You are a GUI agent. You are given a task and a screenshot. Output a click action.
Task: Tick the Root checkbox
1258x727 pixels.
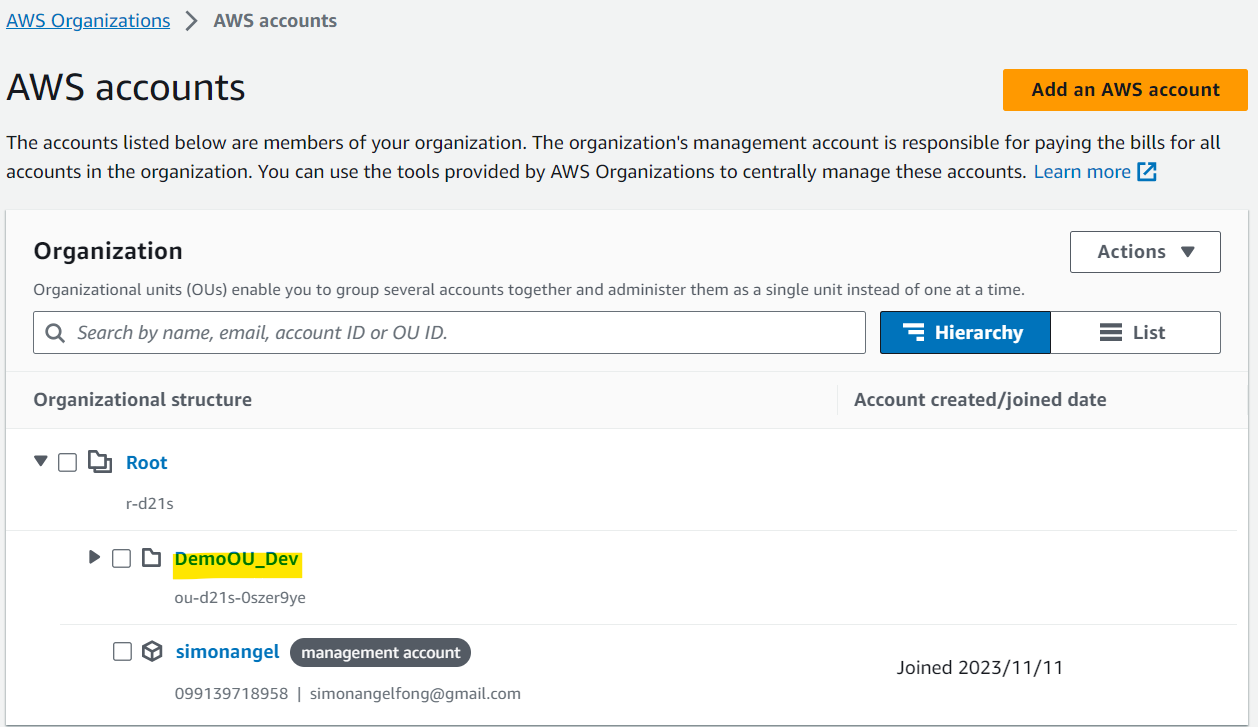tap(67, 462)
